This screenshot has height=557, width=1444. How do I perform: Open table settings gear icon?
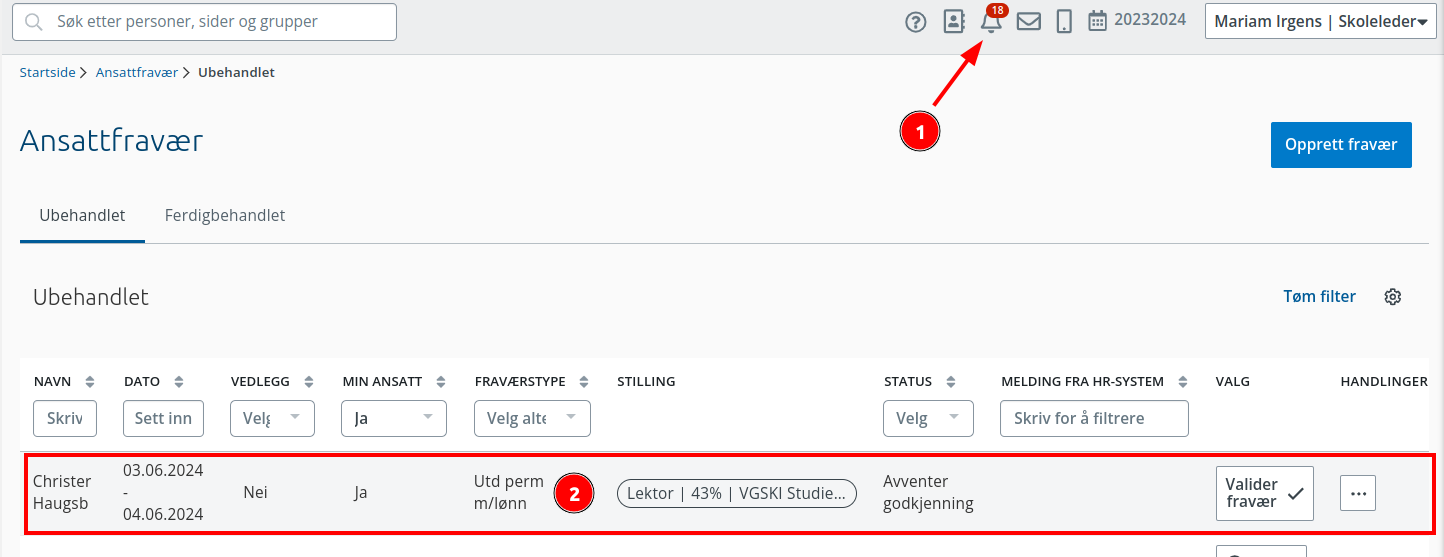1393,297
